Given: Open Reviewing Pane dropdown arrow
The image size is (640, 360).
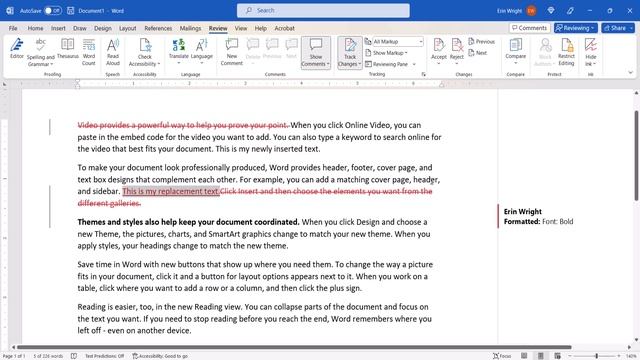Looking at the screenshot, I should (x=414, y=64).
